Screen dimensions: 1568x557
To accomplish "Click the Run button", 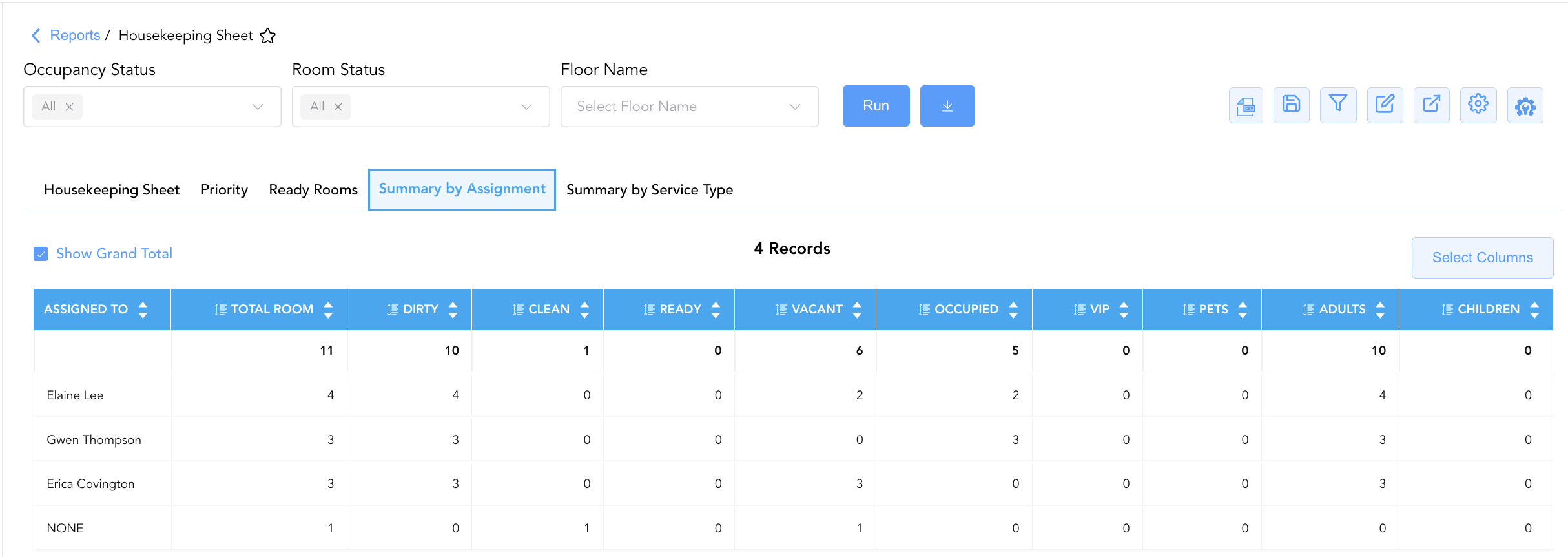I will point(876,106).
